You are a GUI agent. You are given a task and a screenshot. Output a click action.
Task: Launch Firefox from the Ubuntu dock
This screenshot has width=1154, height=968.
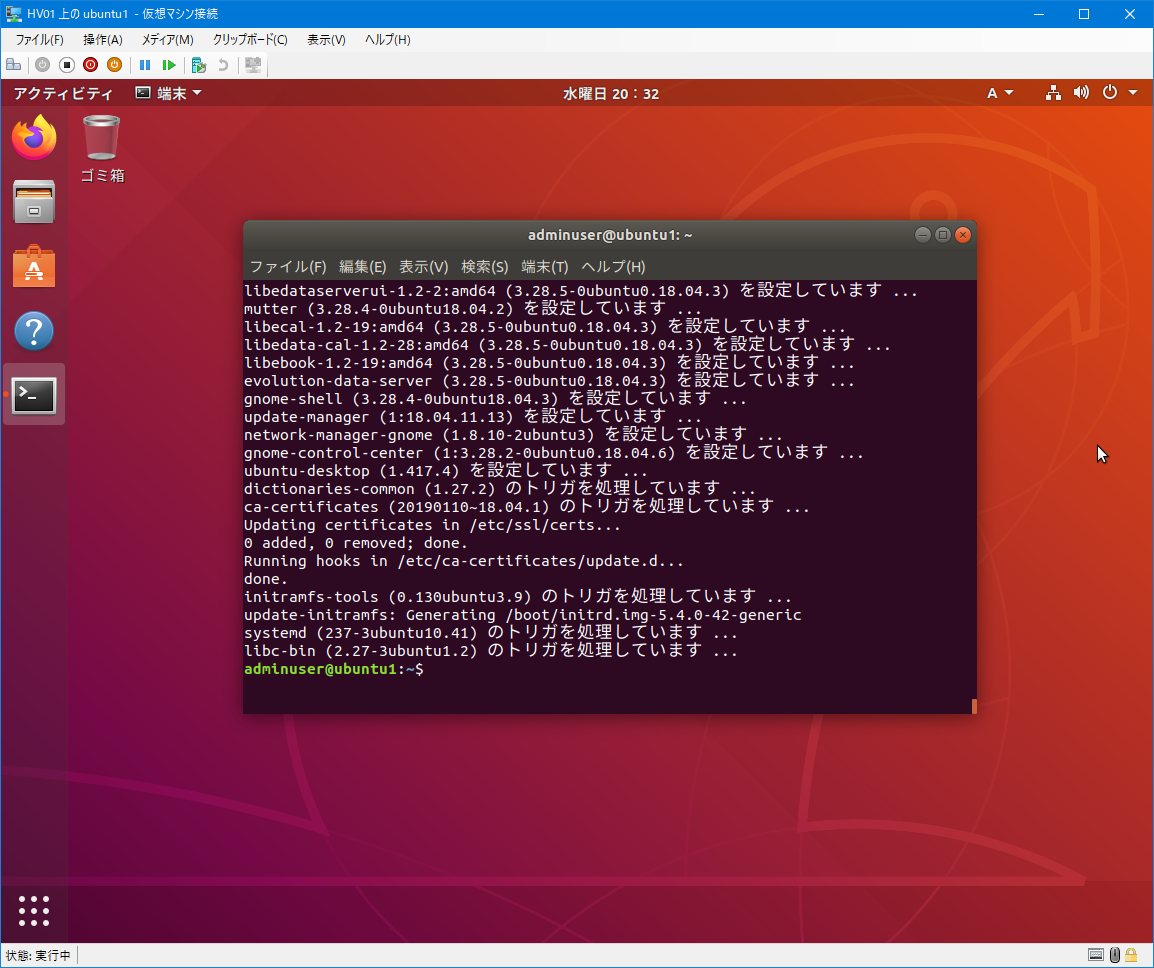[x=34, y=138]
